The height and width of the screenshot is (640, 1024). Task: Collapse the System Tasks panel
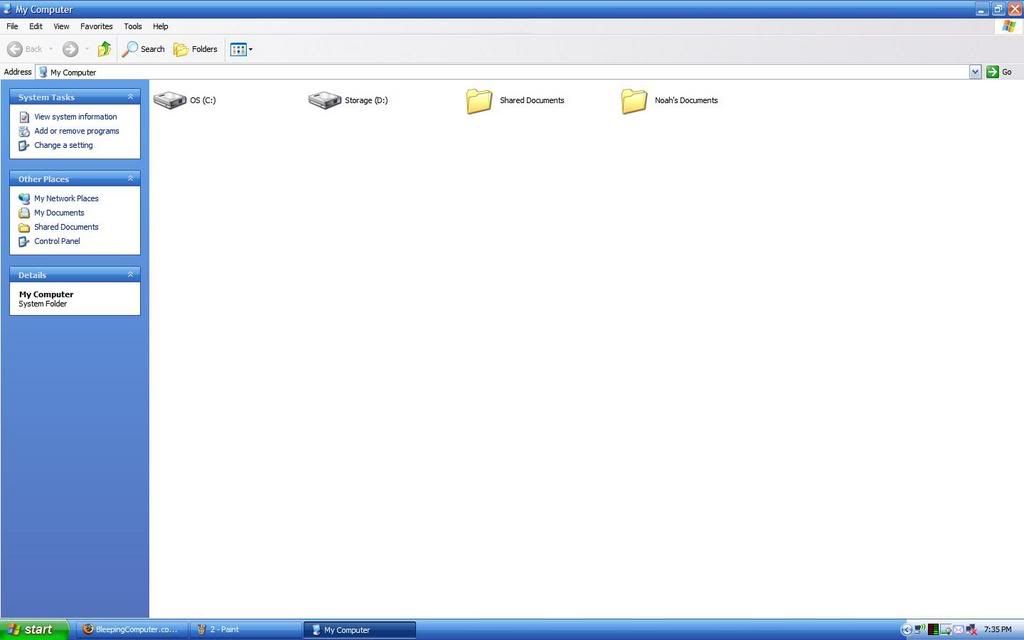(x=131, y=97)
